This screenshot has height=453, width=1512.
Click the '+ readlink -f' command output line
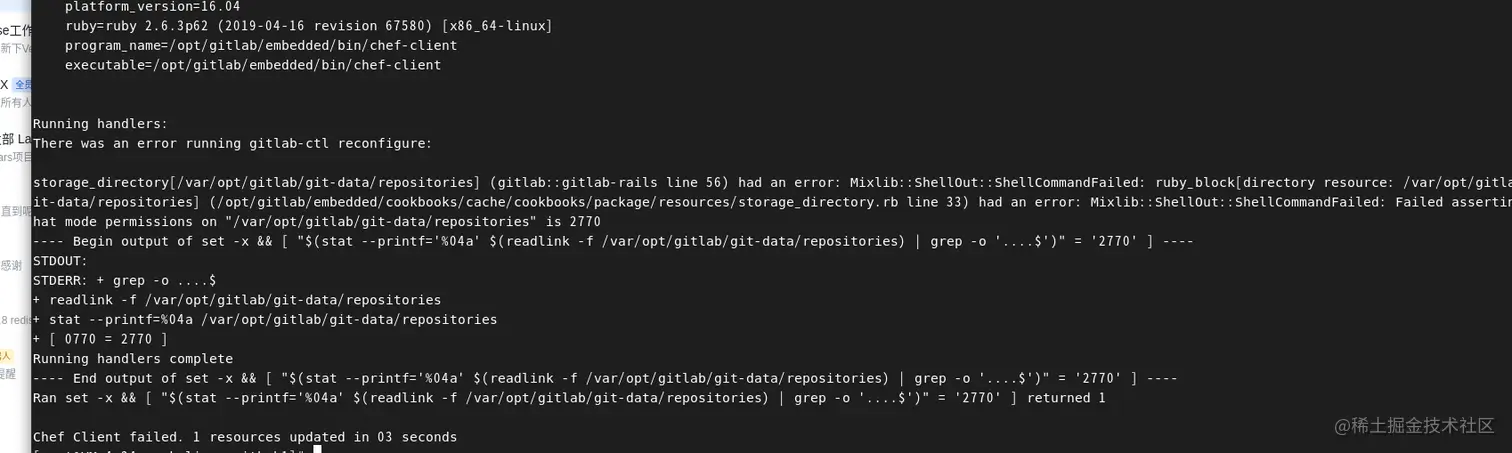coord(237,300)
